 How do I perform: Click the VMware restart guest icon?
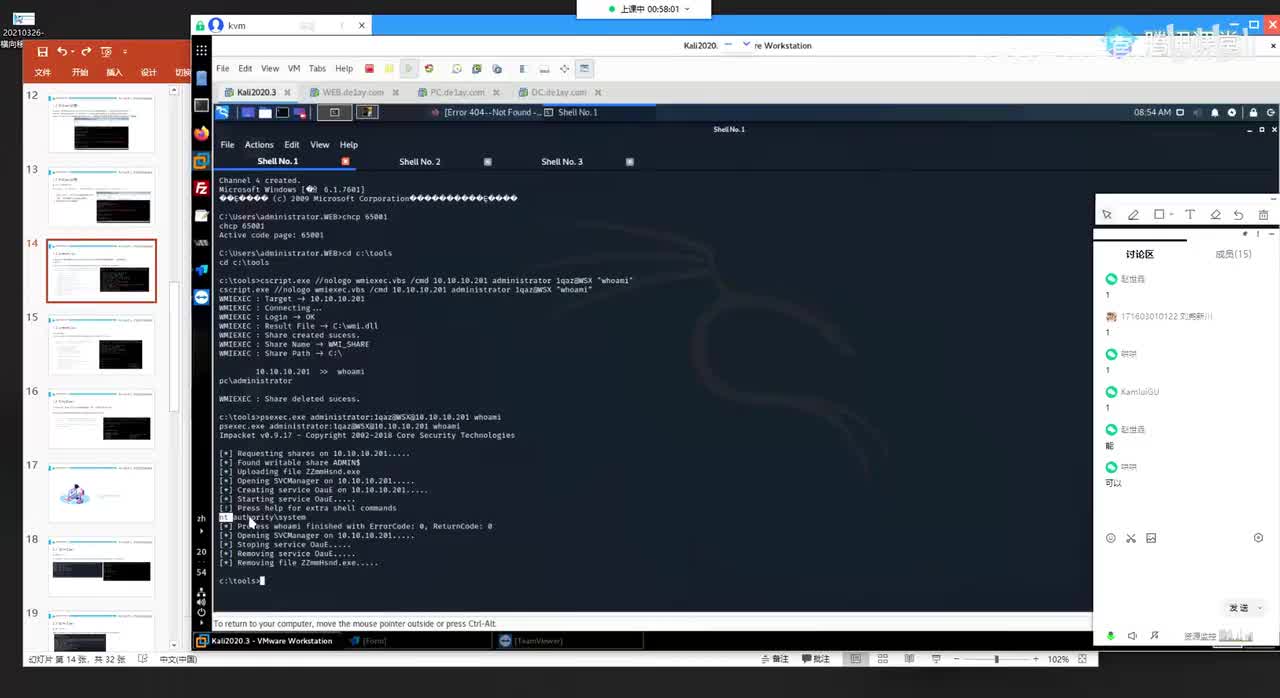429,69
